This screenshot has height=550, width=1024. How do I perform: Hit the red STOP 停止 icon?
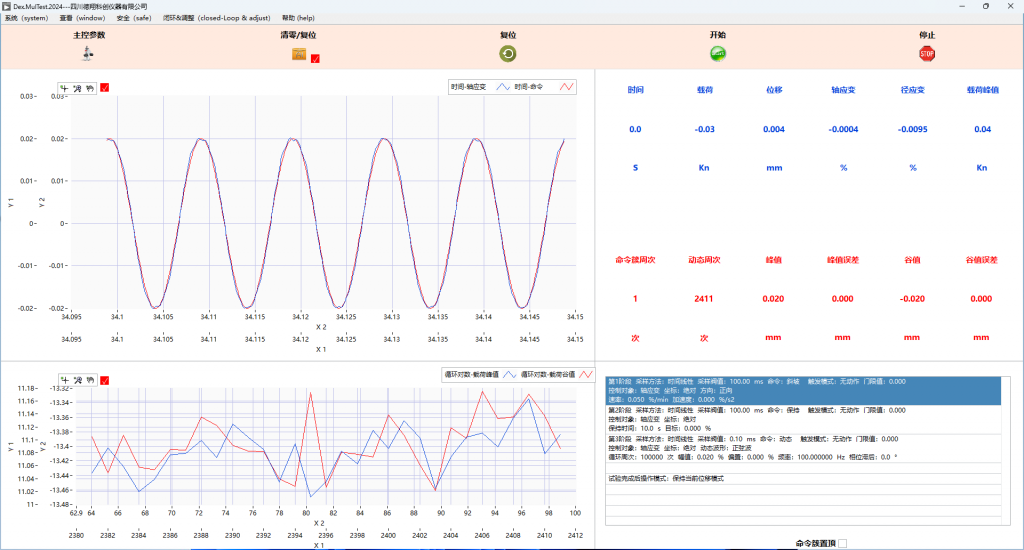tap(926, 54)
